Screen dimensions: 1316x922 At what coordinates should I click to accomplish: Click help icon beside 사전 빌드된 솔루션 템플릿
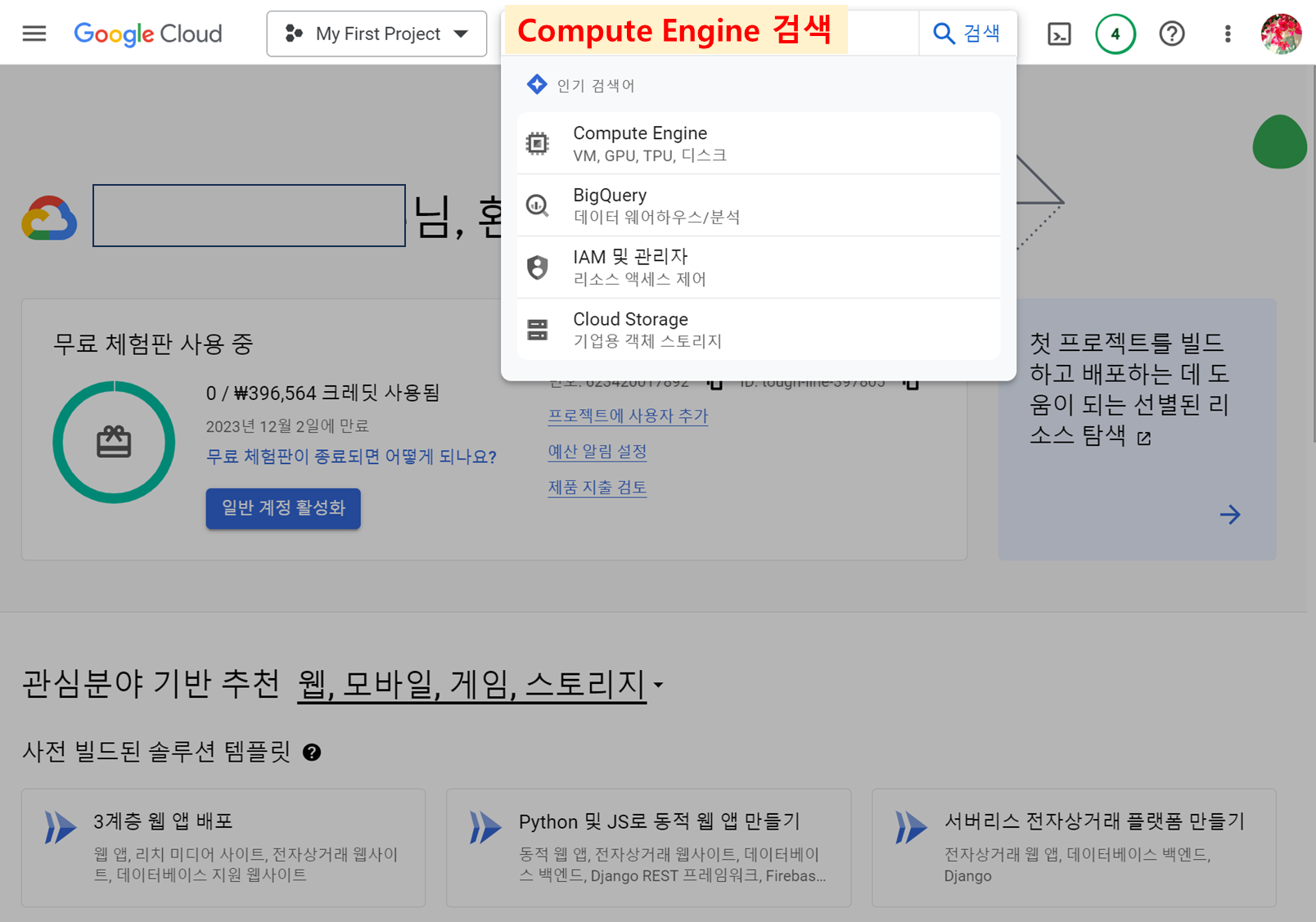(x=312, y=753)
